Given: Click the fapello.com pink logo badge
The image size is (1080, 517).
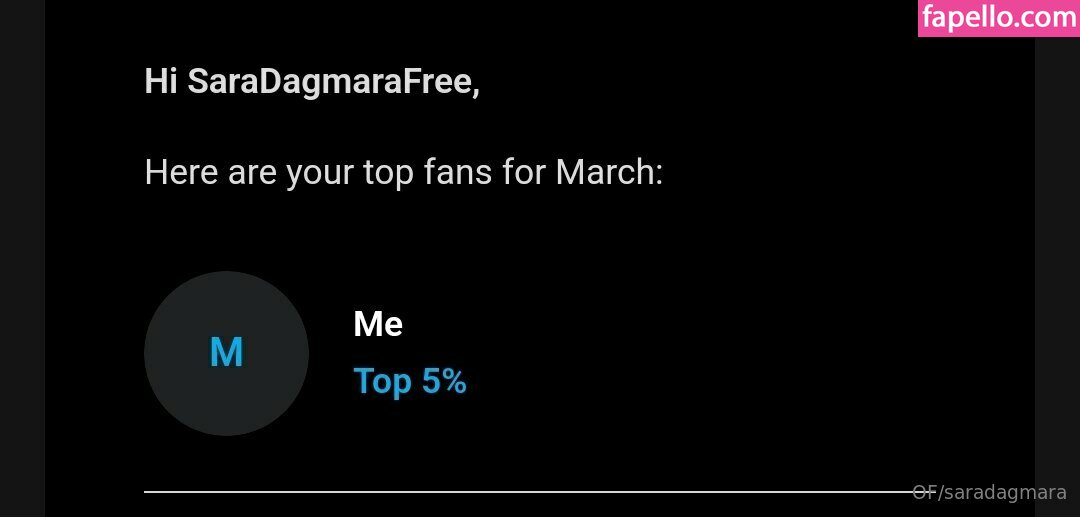Looking at the screenshot, I should (x=998, y=18).
